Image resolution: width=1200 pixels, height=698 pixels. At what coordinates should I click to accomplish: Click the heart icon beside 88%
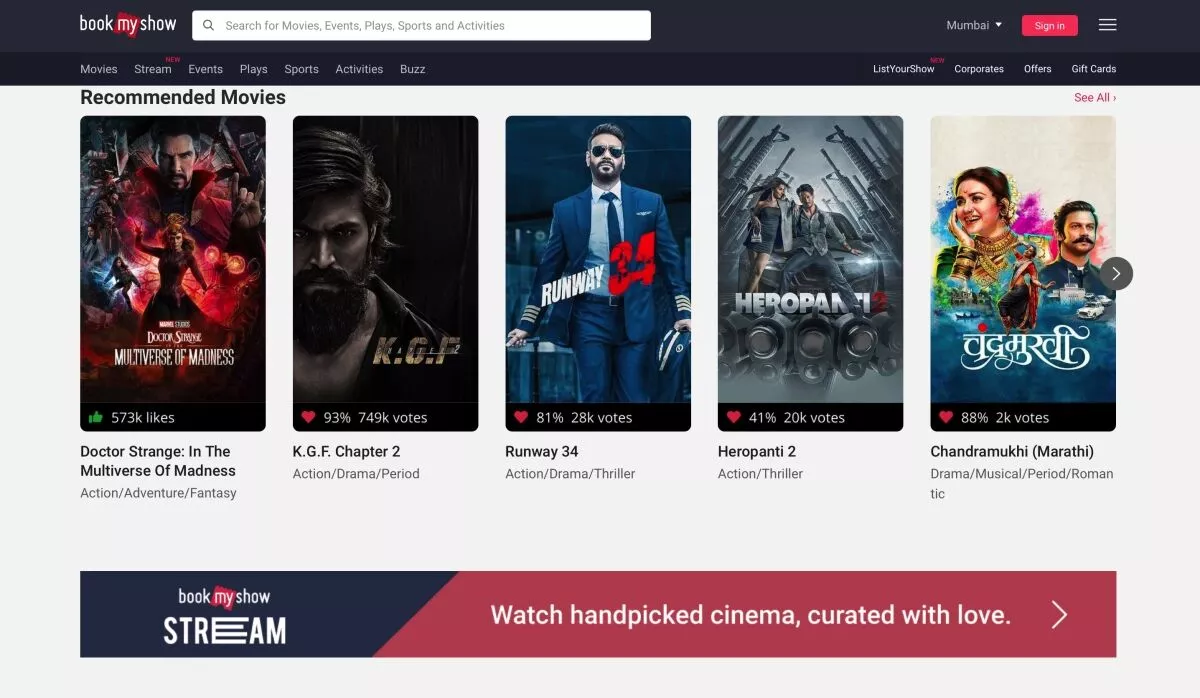946,417
